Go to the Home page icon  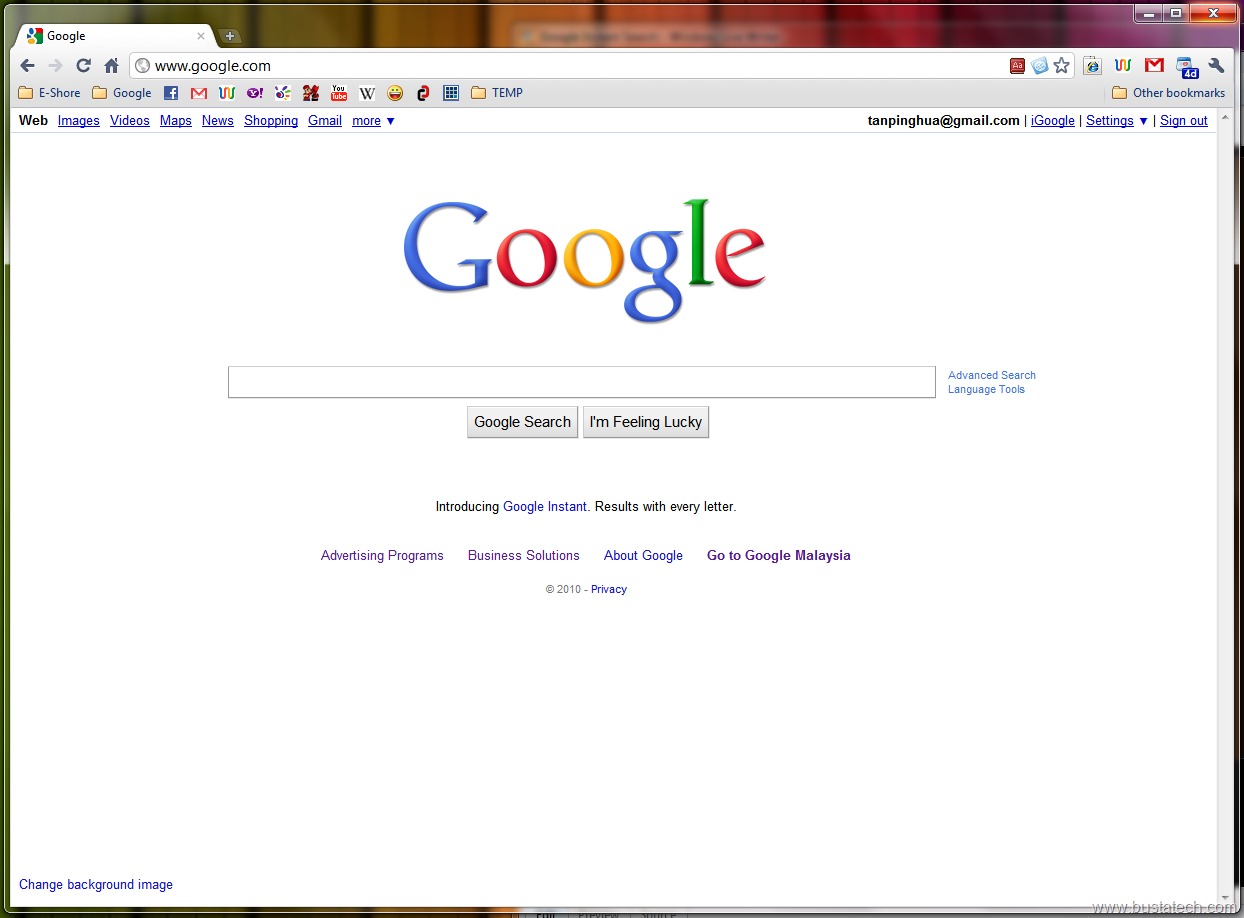click(x=112, y=66)
